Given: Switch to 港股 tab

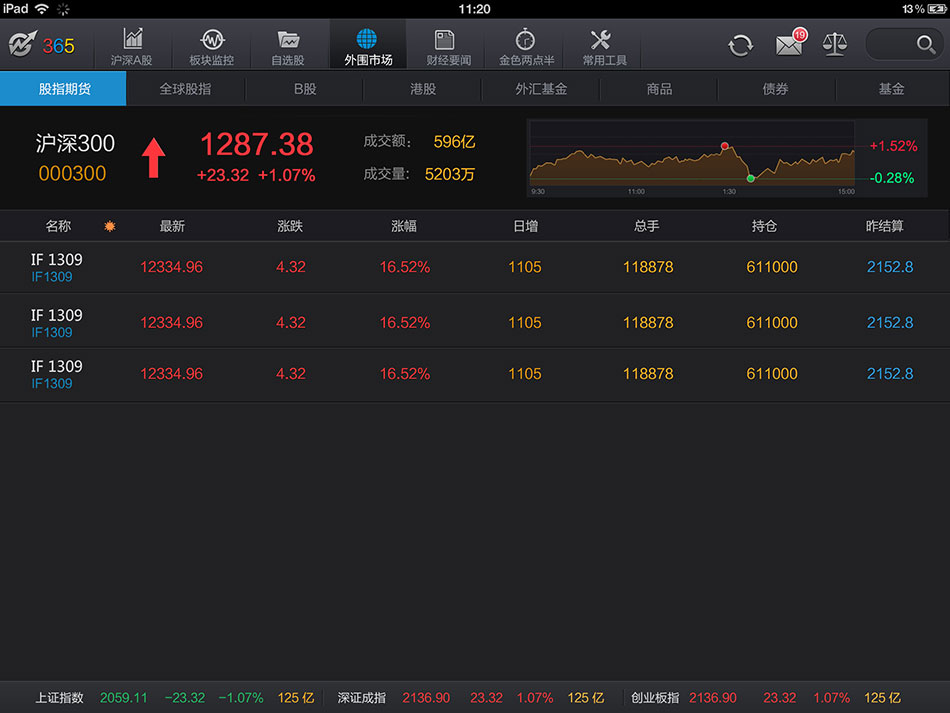Looking at the screenshot, I should pyautogui.click(x=422, y=88).
